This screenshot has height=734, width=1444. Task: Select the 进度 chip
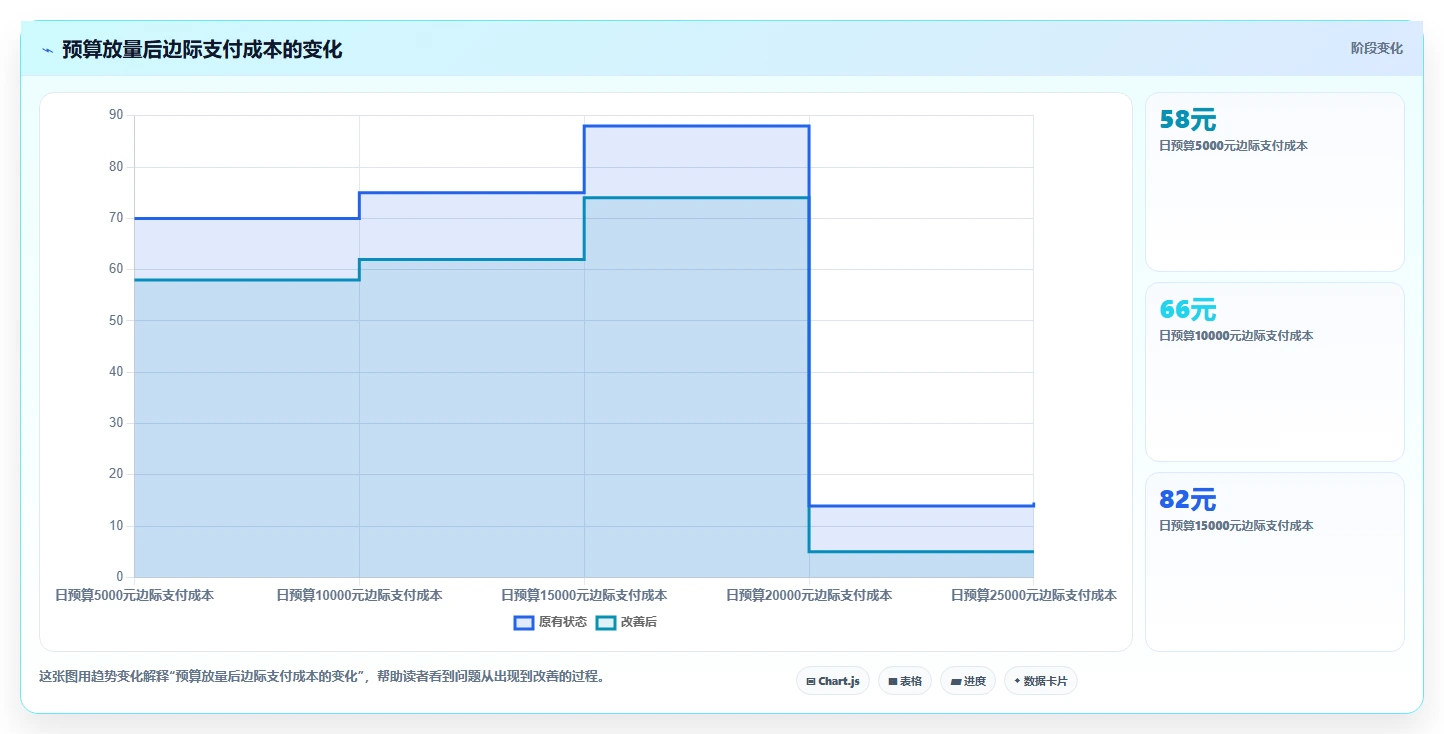tap(968, 681)
